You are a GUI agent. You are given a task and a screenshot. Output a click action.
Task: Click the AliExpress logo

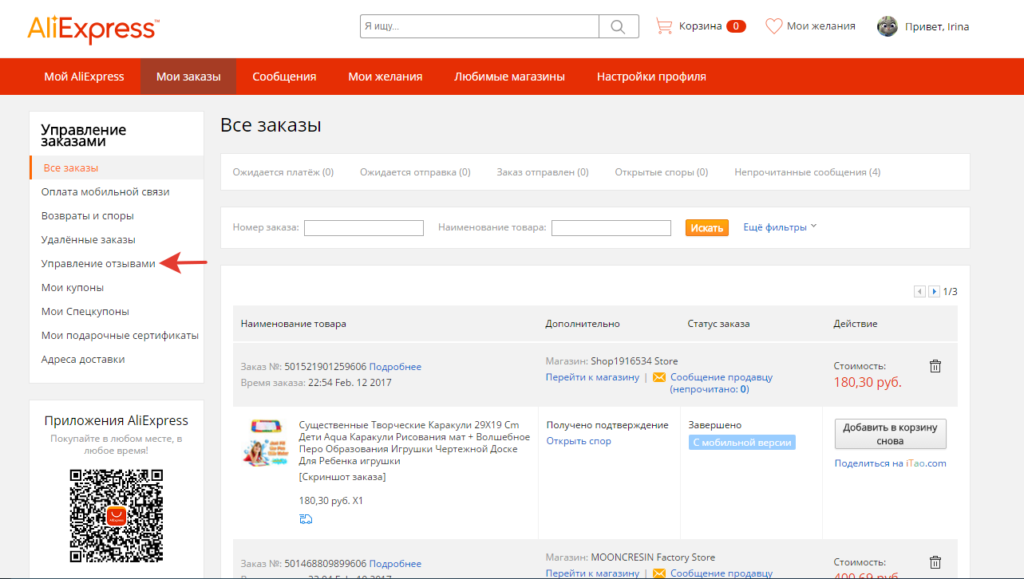pyautogui.click(x=93, y=29)
